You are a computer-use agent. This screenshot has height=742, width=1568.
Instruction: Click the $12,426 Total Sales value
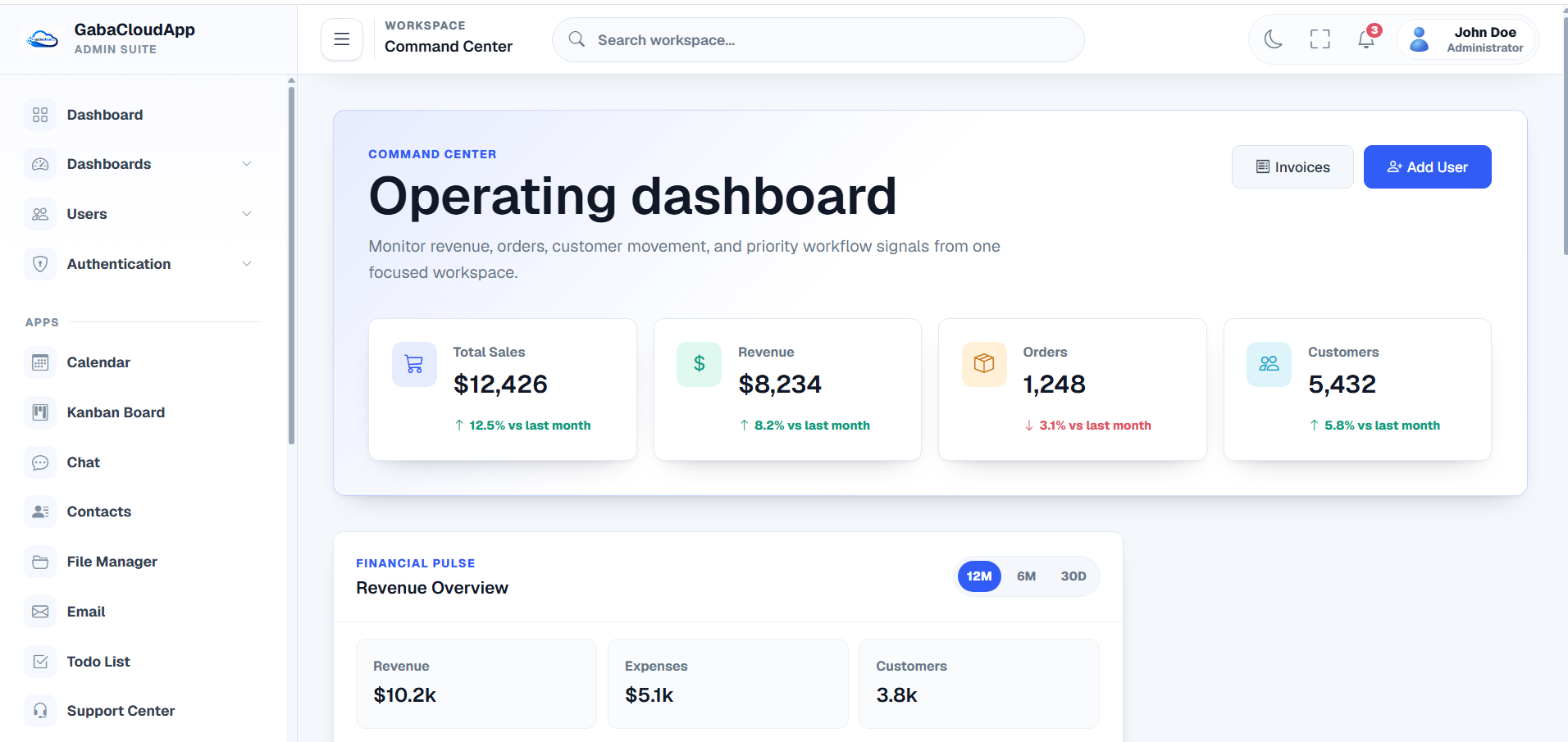tap(500, 384)
